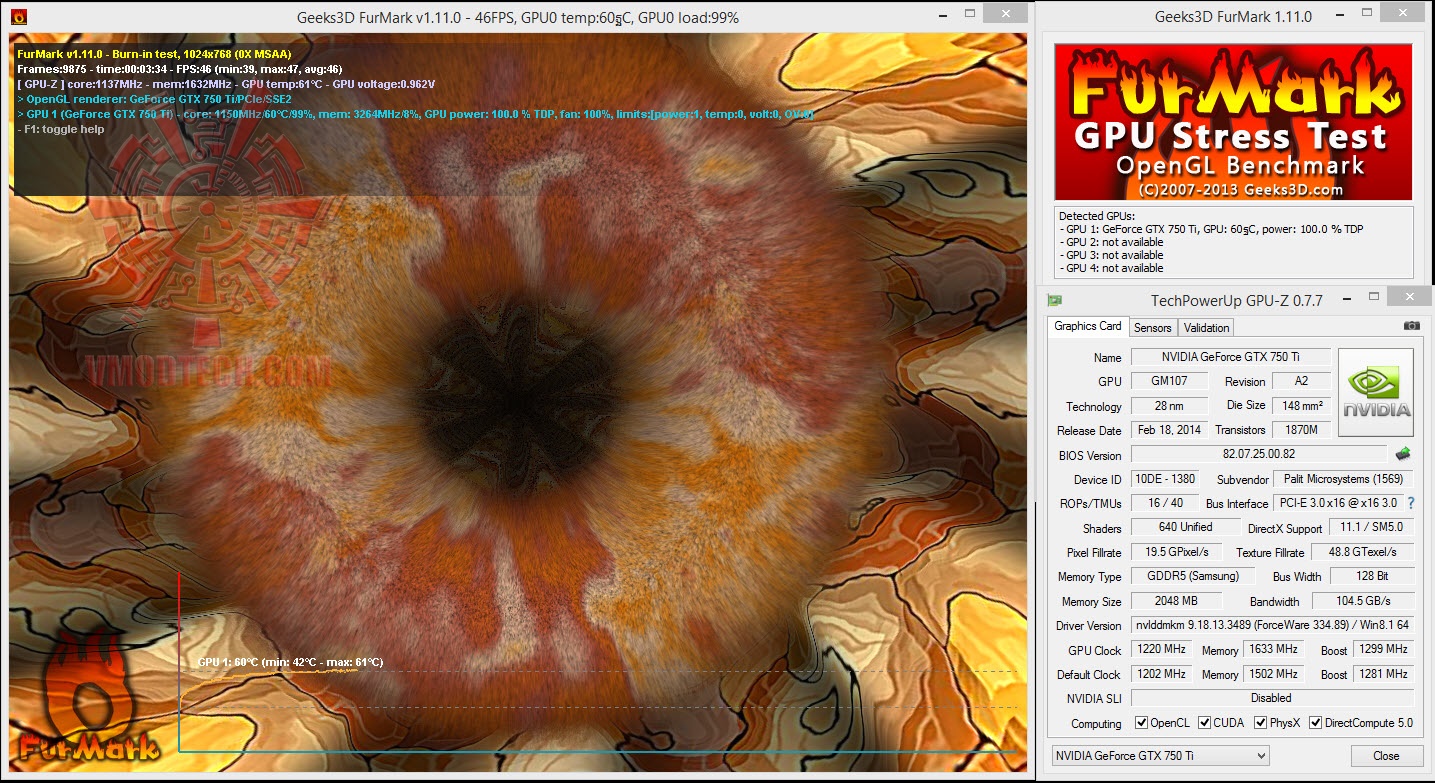Click the Pixel Fillrate value 19.5 GPixel/s
1435x783 pixels.
click(1176, 552)
